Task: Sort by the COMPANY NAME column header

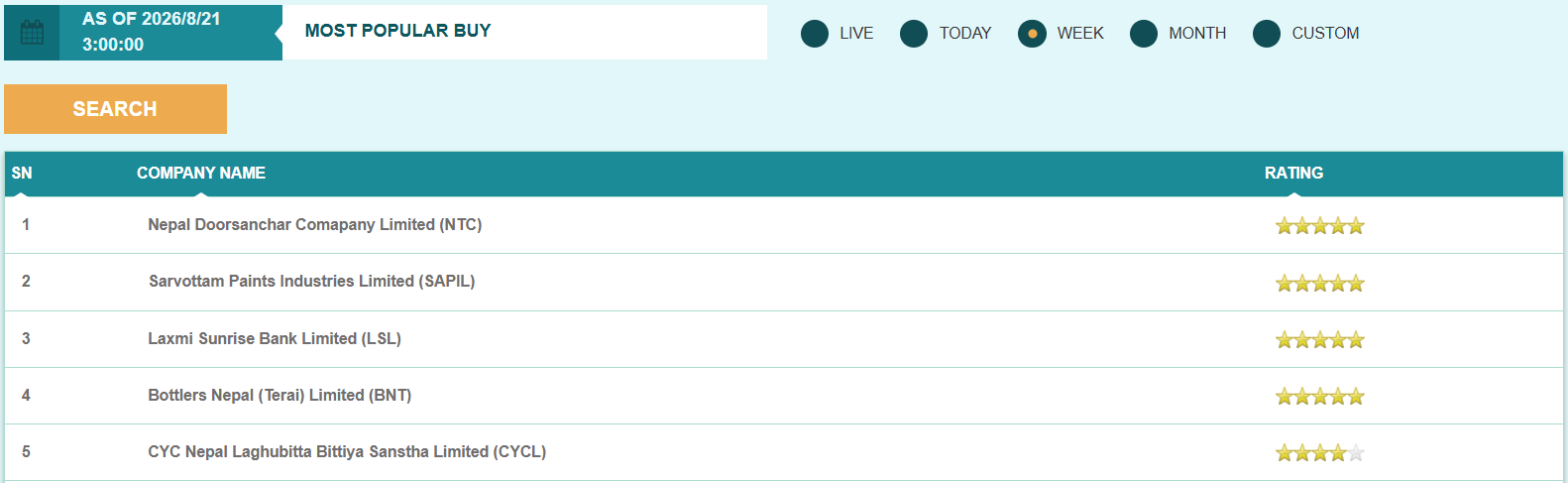Action: 201,173
